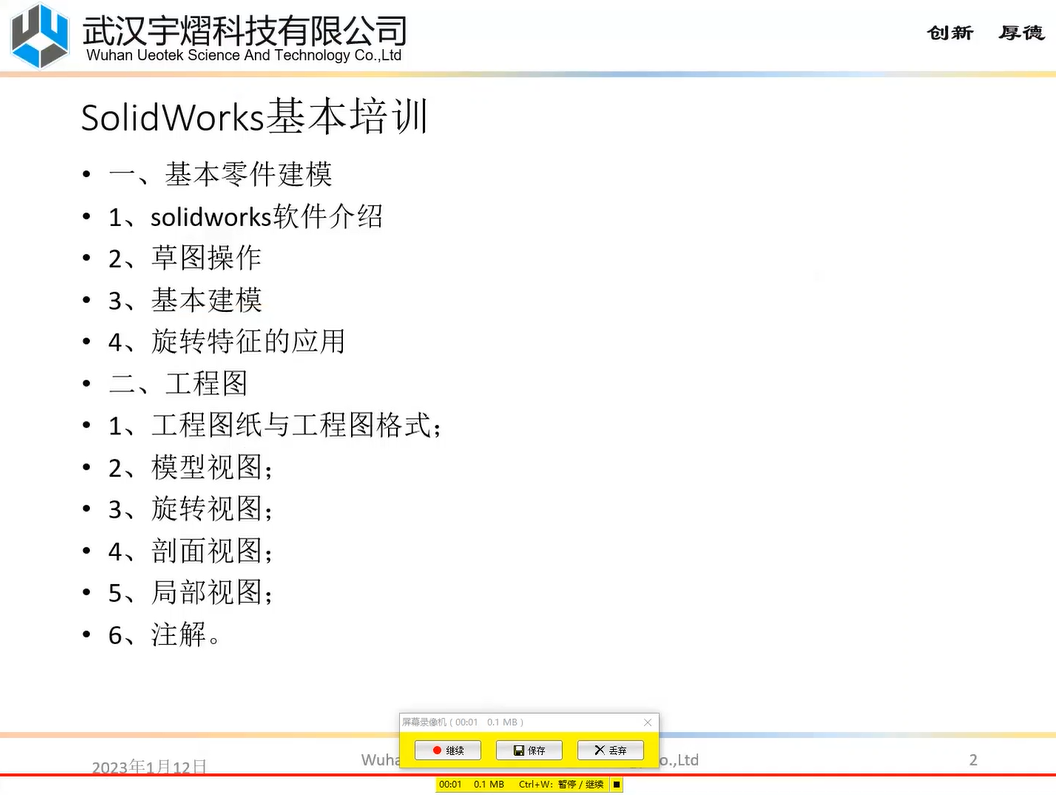Screen dimensions: 1056x795
Task: Click the 丢弃 (discard) recording button
Action: 610,750
